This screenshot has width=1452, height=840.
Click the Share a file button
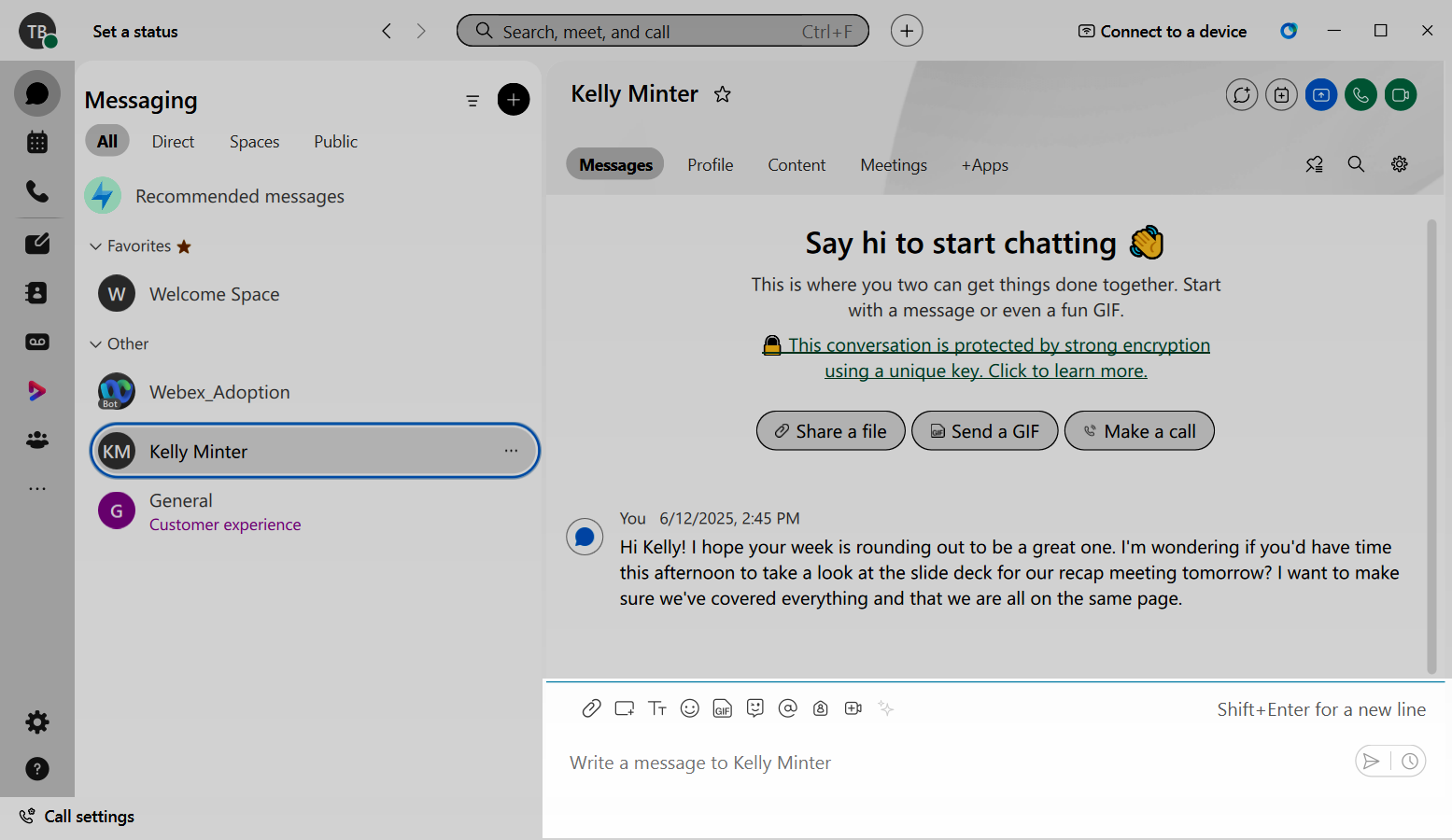pyautogui.click(x=831, y=430)
